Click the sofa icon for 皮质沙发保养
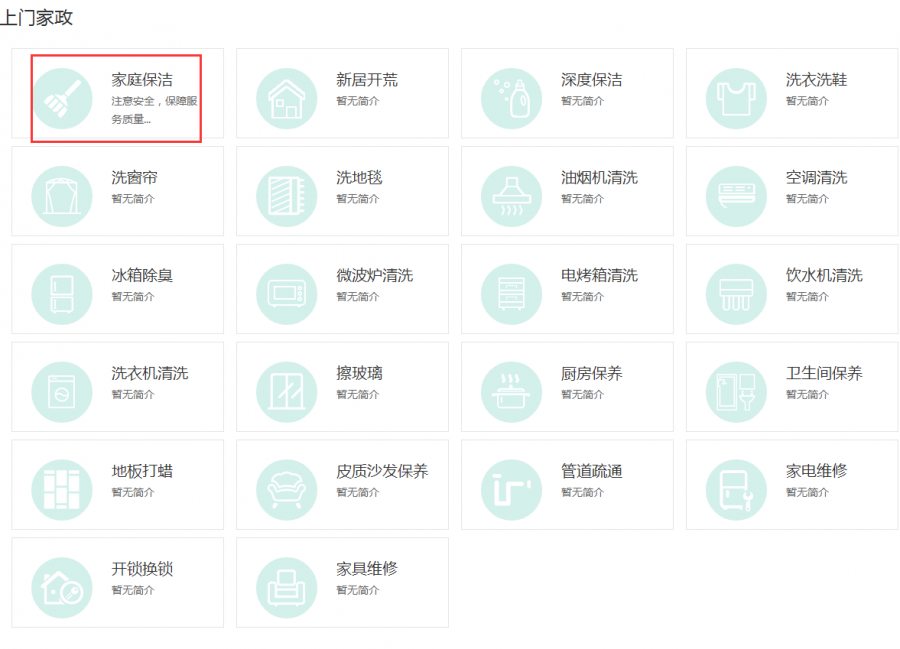The image size is (900, 649). [x=286, y=490]
